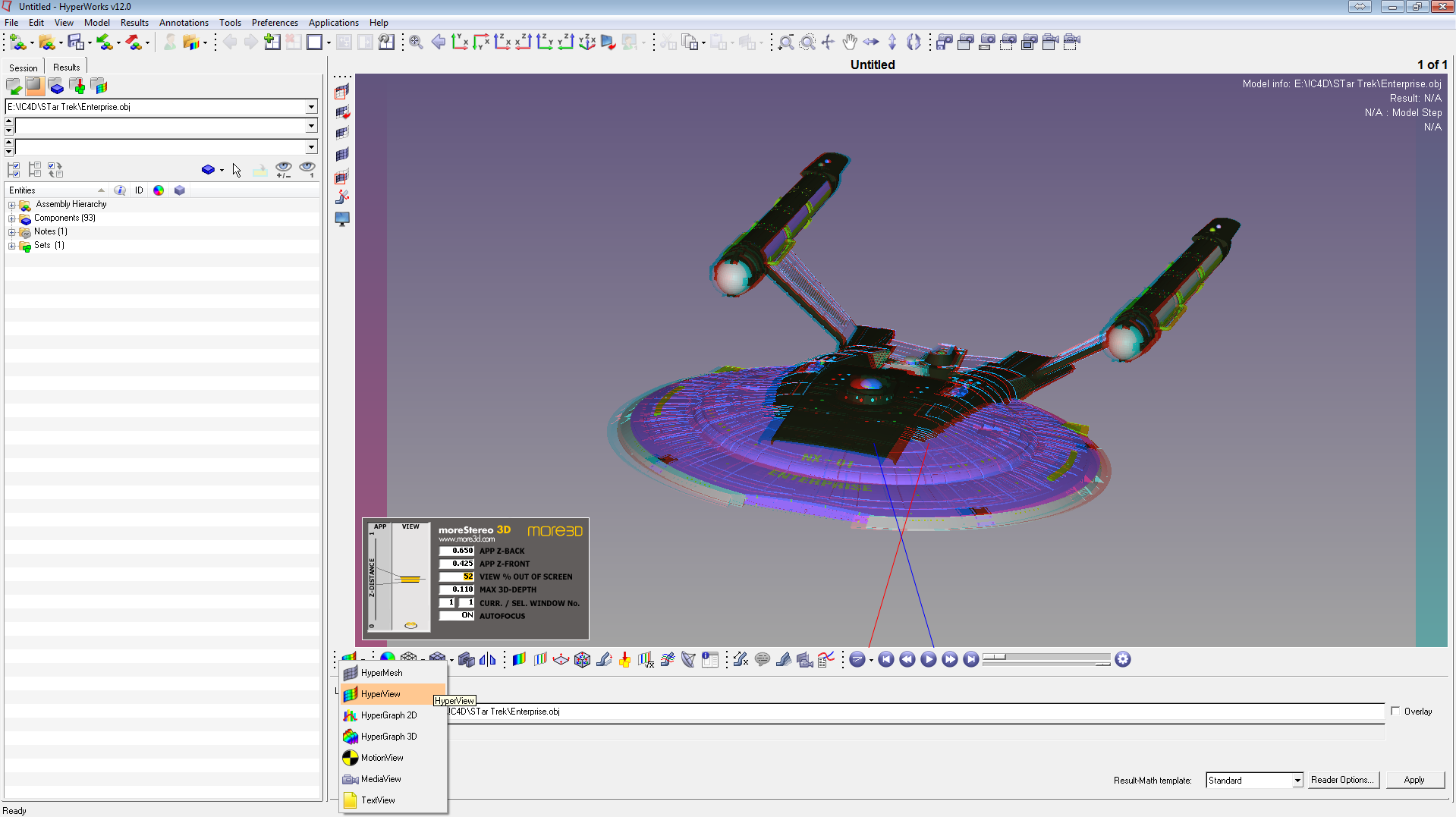Switch to the Results tab
Viewport: 1456px width, 817px height.
tap(66, 68)
